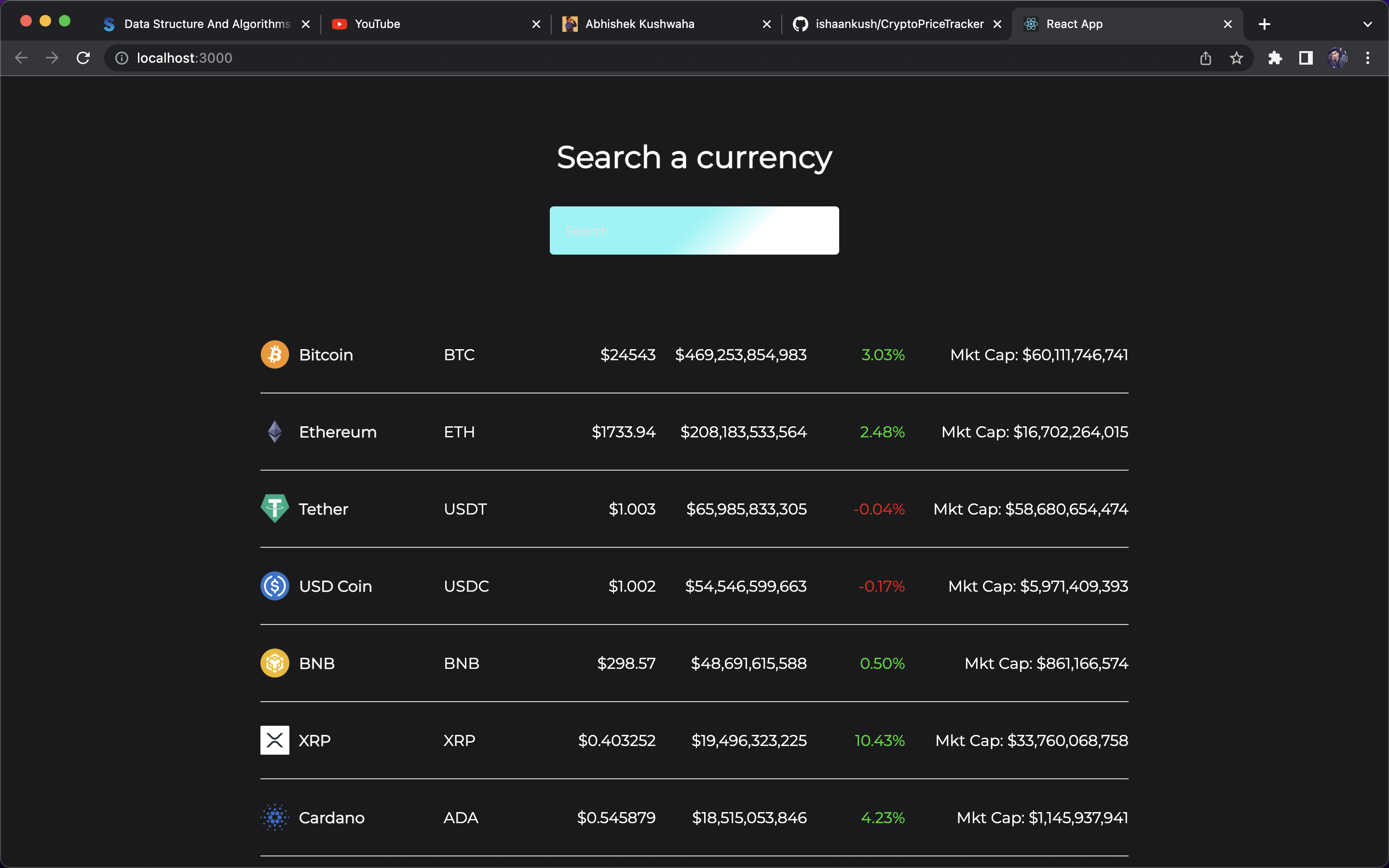This screenshot has height=868, width=1389.
Task: Click the XRP logo icon
Action: [274, 740]
